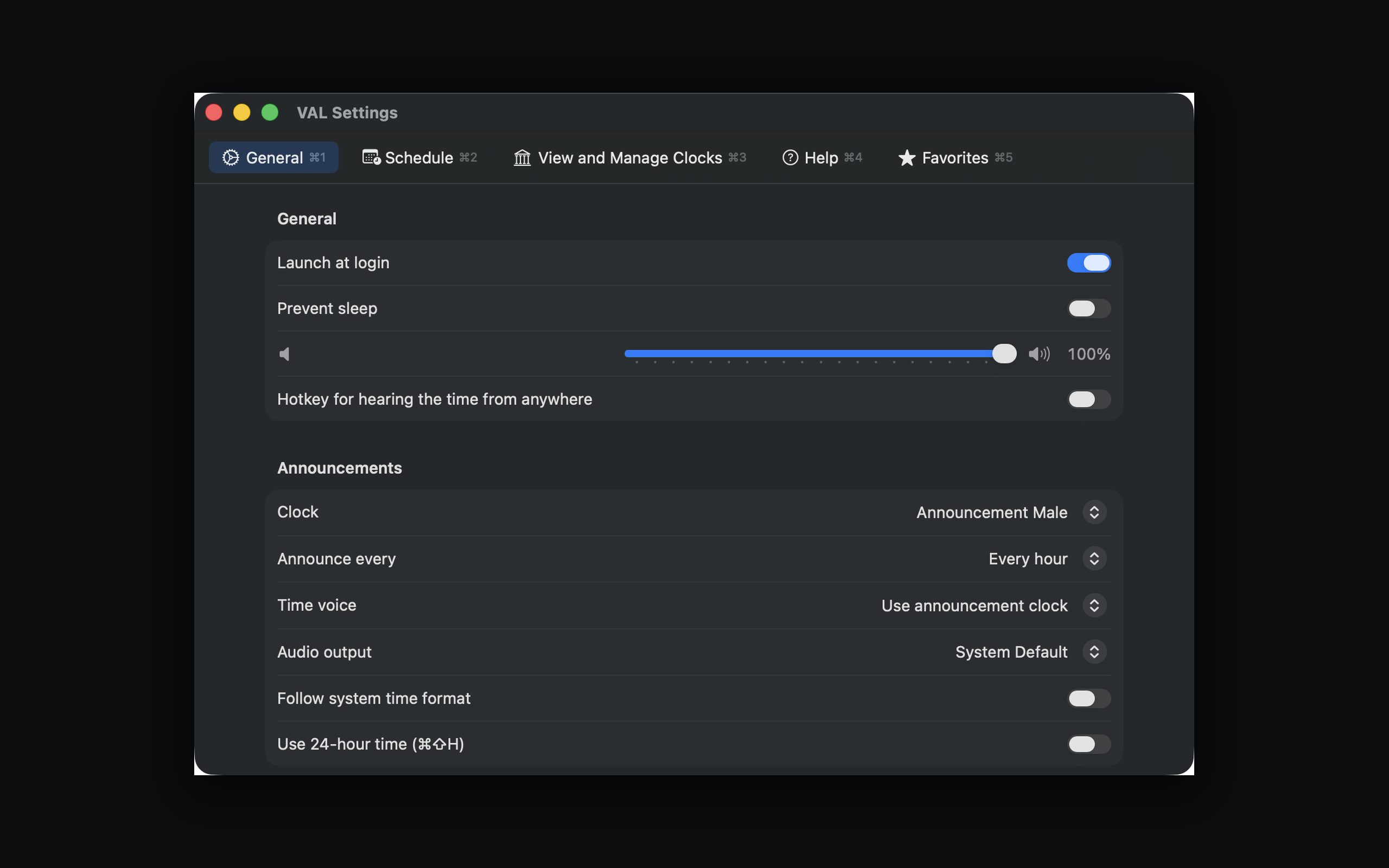Viewport: 1389px width, 868px height.
Task: Click the Help question mark icon
Action: coord(791,157)
